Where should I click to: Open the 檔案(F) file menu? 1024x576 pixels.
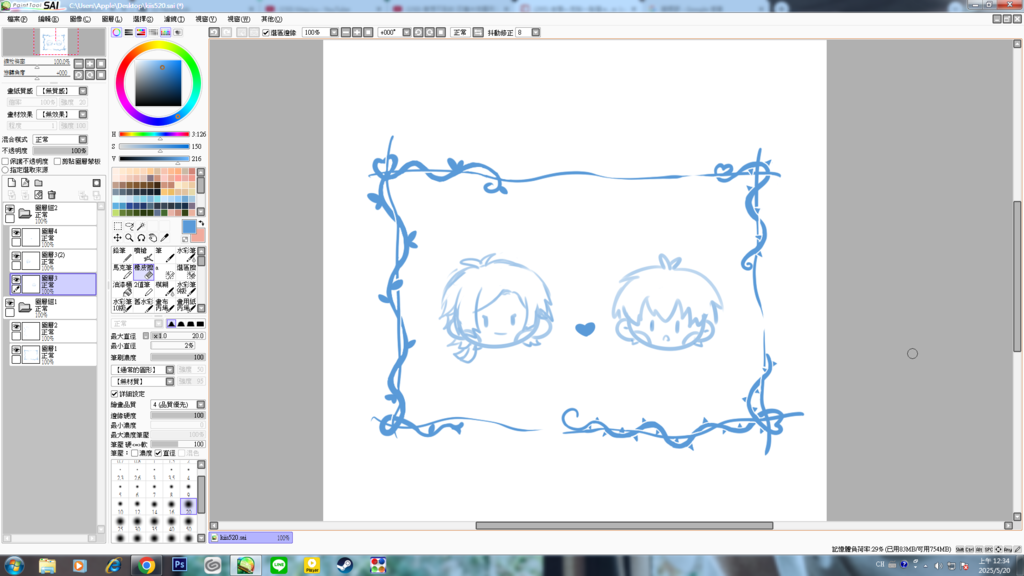[17, 19]
